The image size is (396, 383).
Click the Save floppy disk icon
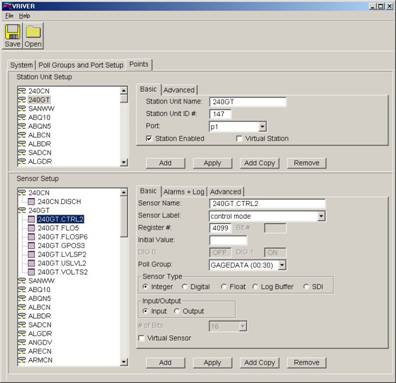[x=13, y=32]
